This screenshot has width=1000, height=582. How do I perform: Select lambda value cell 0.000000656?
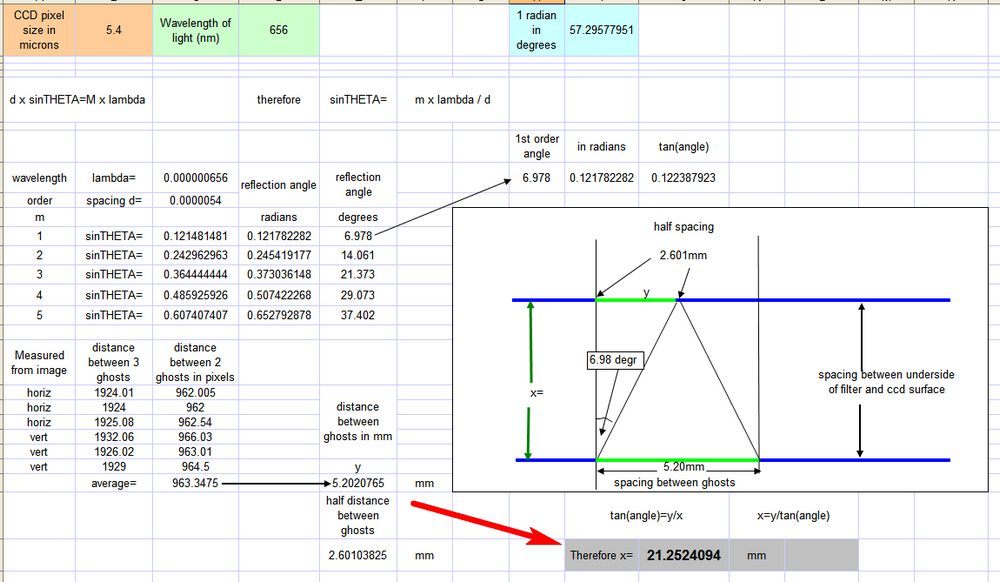point(195,178)
